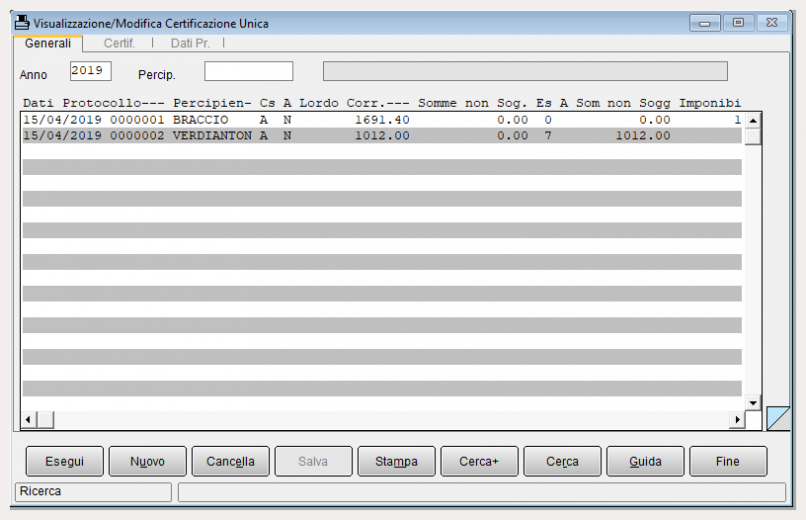Click the horizontal scrollbar right arrow

click(x=738, y=420)
